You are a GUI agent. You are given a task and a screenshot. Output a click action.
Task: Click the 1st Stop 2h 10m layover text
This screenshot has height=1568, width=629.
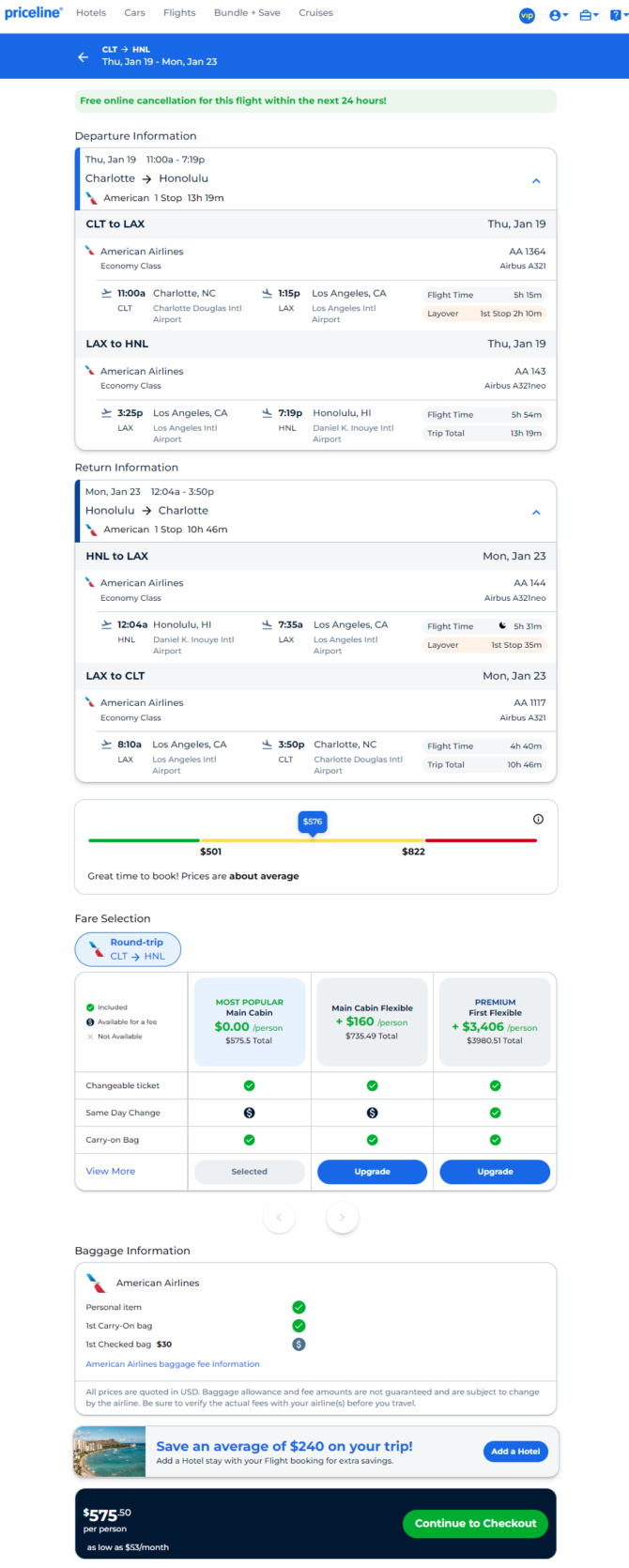pos(511,314)
